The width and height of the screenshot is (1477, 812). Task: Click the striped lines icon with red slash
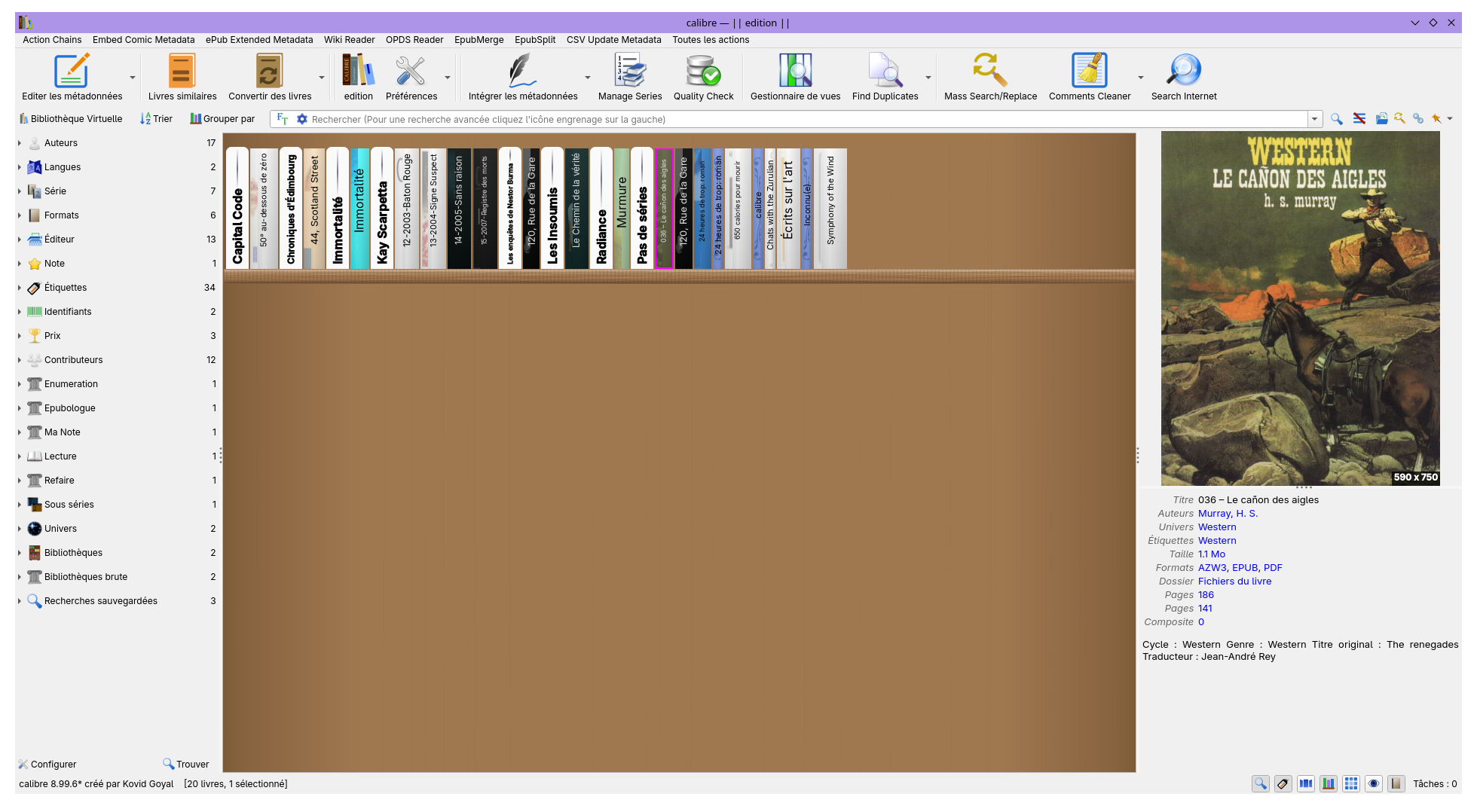pos(1359,119)
